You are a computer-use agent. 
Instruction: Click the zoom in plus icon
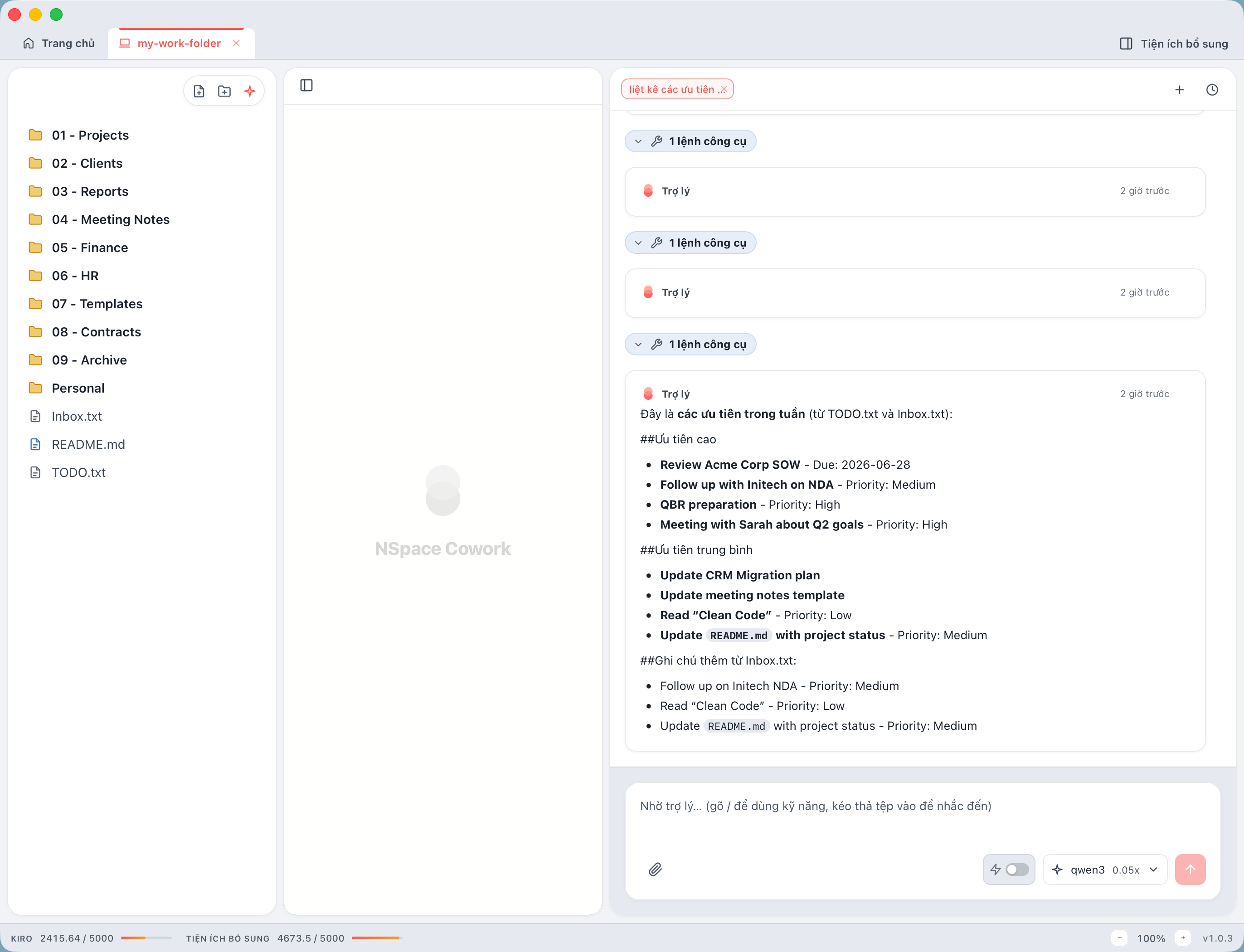click(1183, 938)
